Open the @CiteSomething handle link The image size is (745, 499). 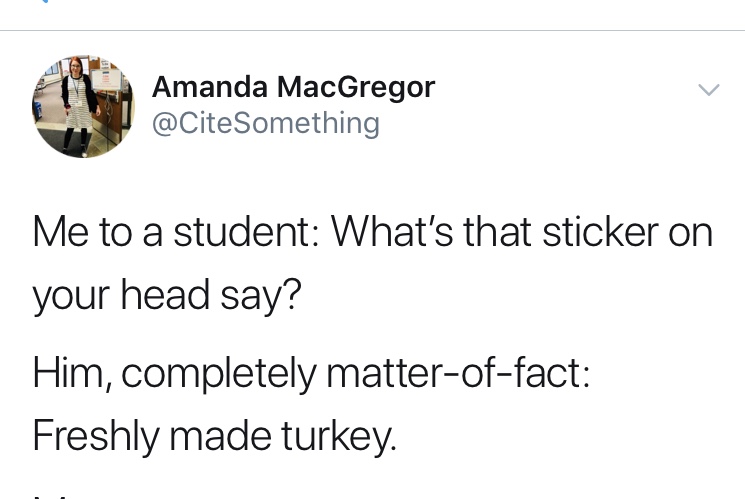(265, 123)
